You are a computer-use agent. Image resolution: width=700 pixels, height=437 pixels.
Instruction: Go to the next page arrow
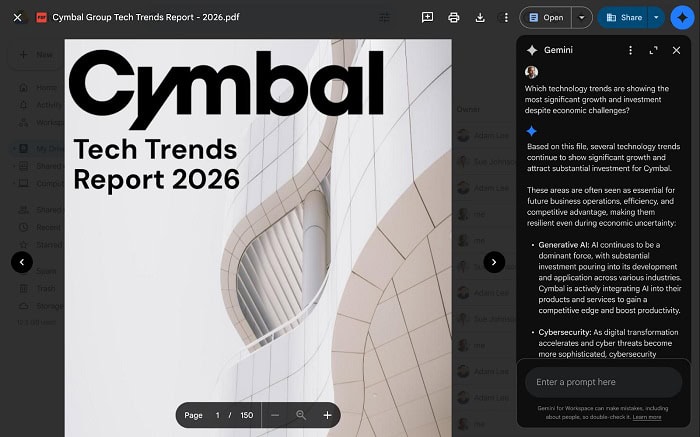click(494, 262)
